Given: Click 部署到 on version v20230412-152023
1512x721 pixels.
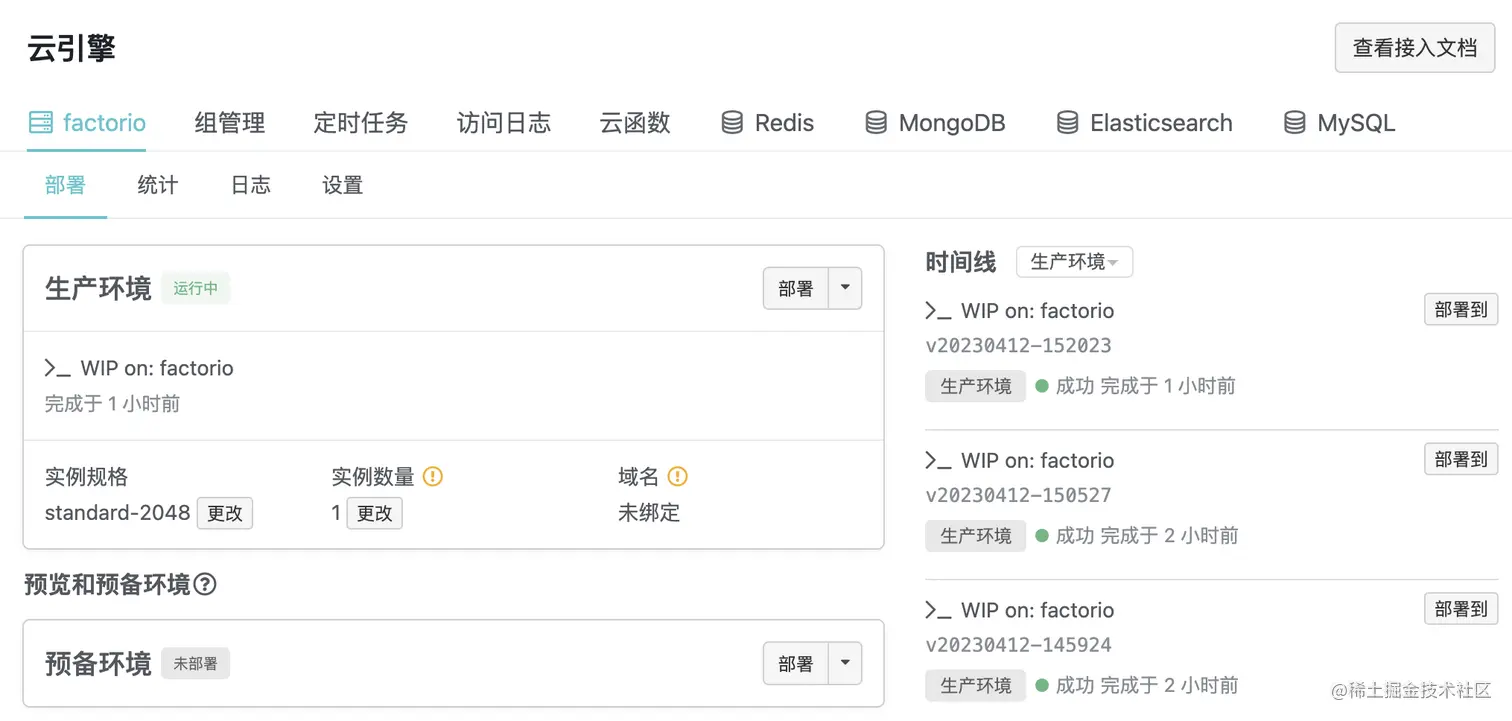Looking at the screenshot, I should click(1460, 310).
